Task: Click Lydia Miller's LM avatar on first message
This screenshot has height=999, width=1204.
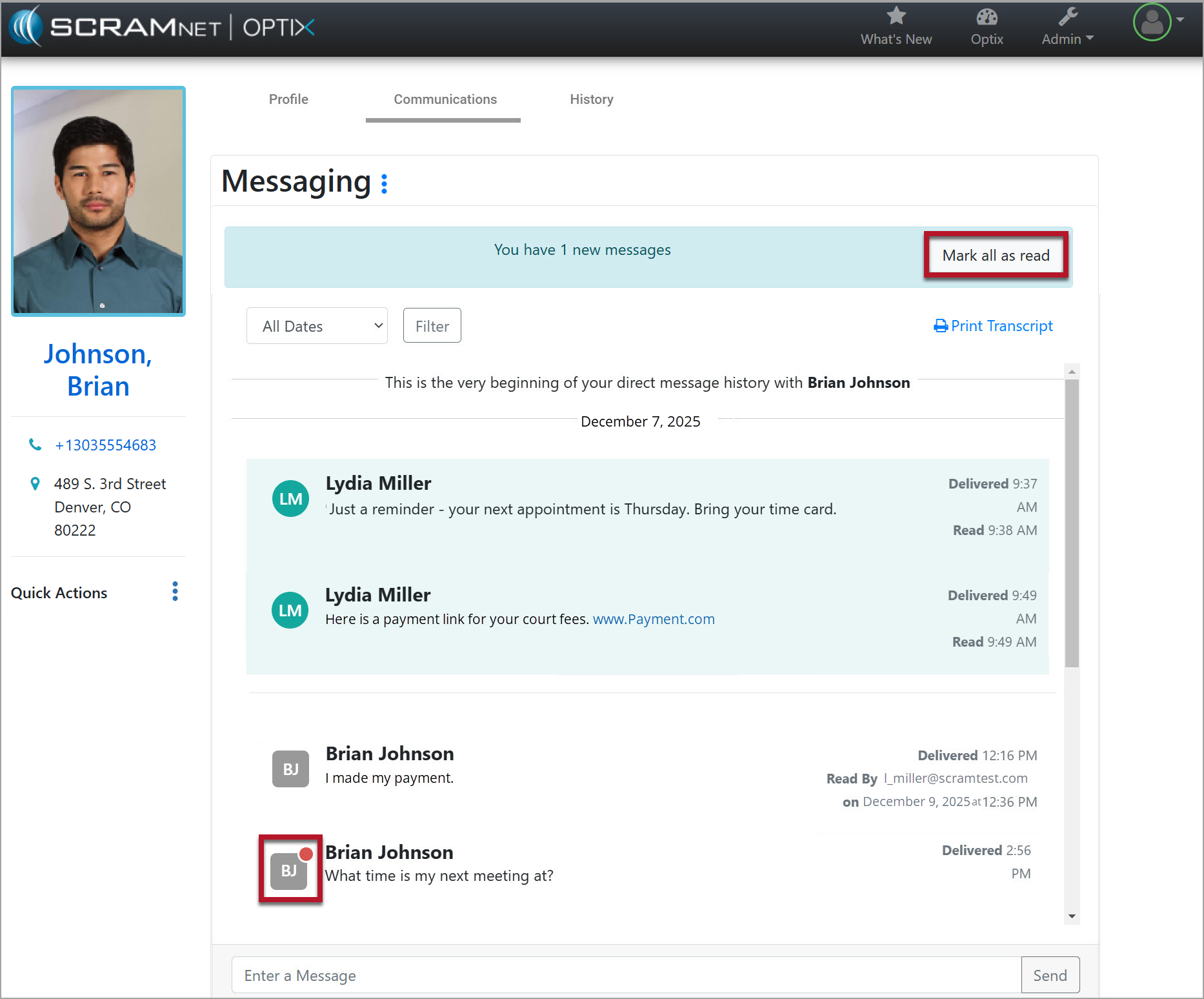Action: (x=290, y=498)
